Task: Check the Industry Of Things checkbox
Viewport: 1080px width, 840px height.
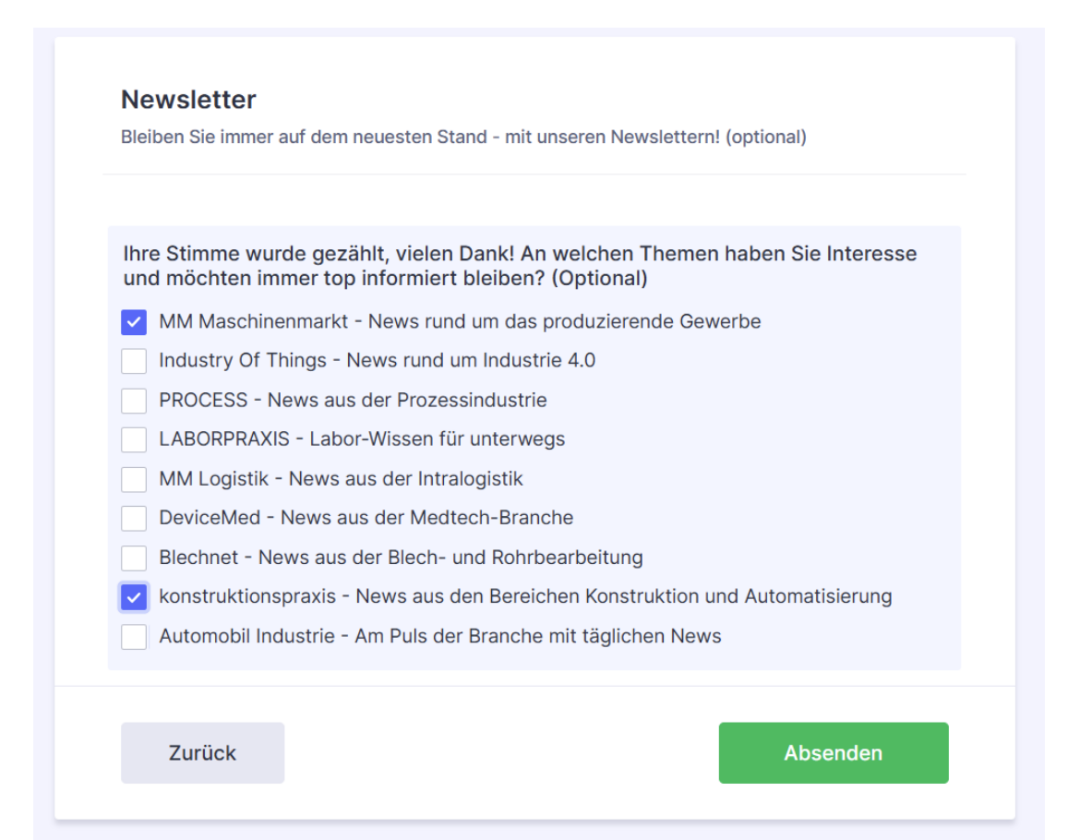Action: [x=134, y=361]
